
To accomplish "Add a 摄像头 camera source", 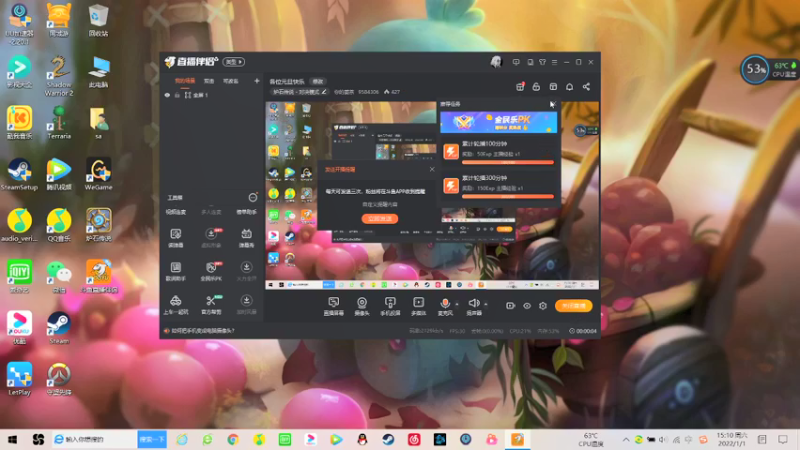I will click(x=362, y=306).
